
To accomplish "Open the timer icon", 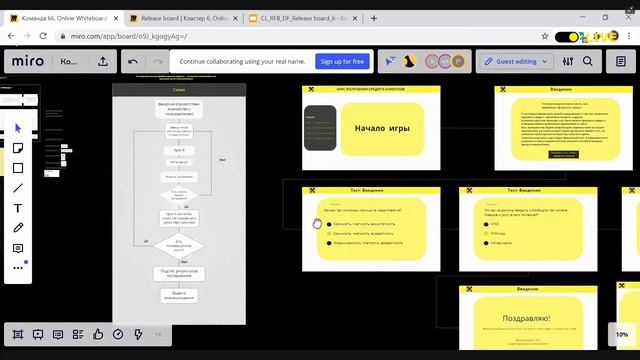I will point(118,335).
